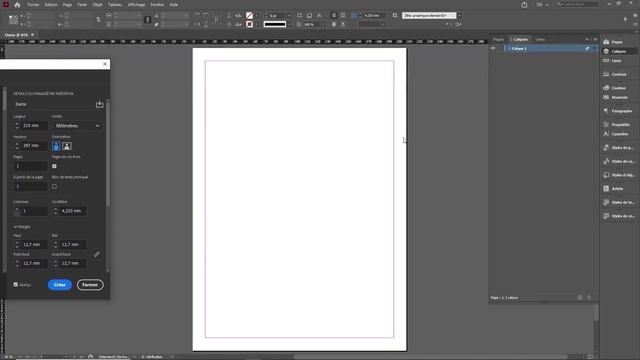Save document preset icon next to Demo

pyautogui.click(x=99, y=104)
